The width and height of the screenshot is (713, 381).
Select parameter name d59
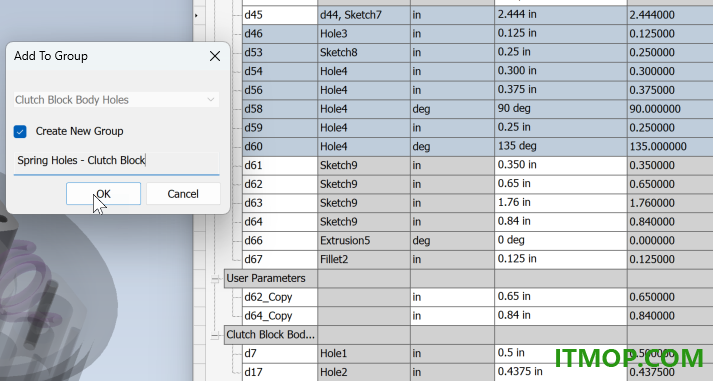pos(280,128)
